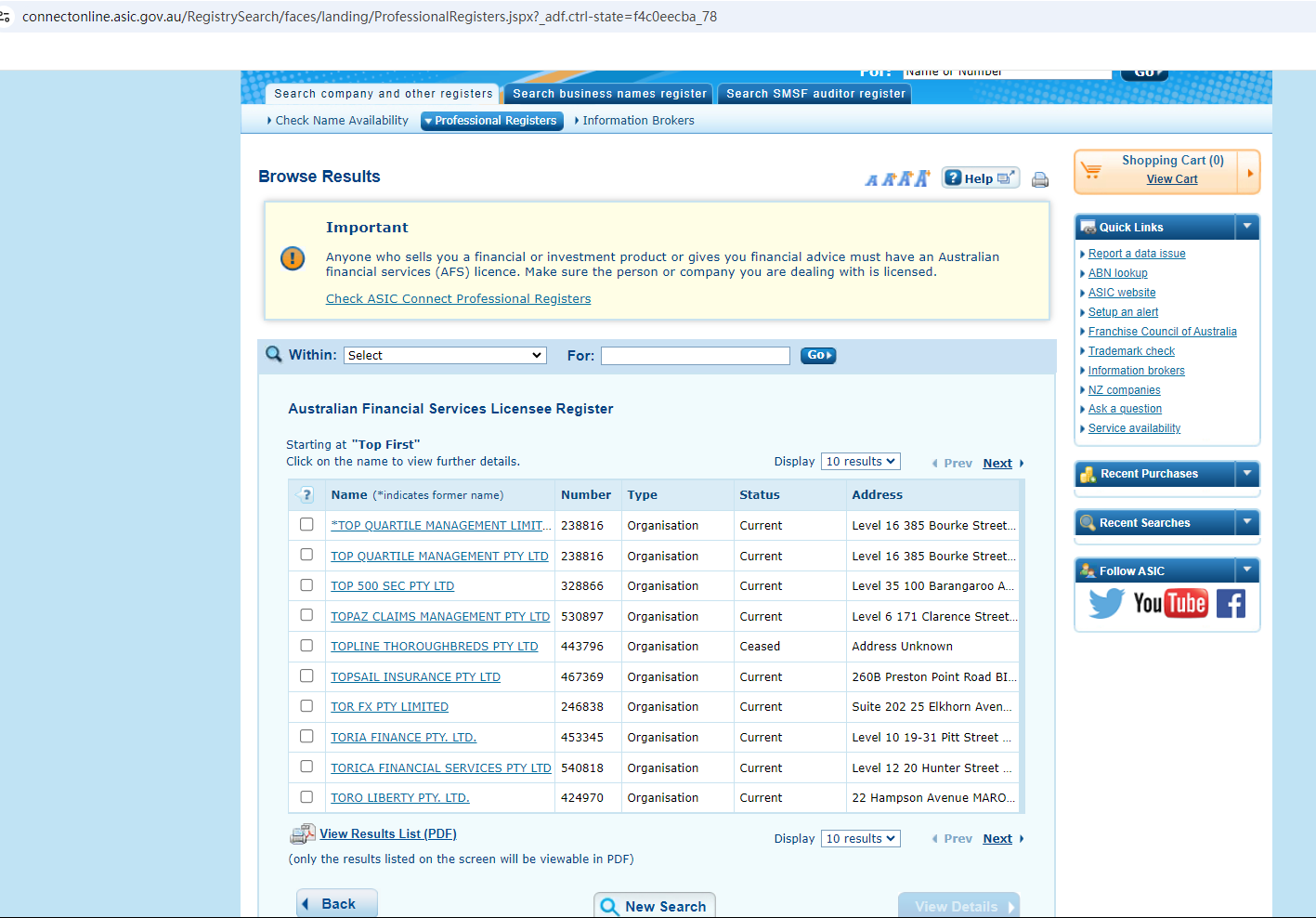Switch to Search business names register tab
The width and height of the screenshot is (1316, 918).
coord(609,94)
